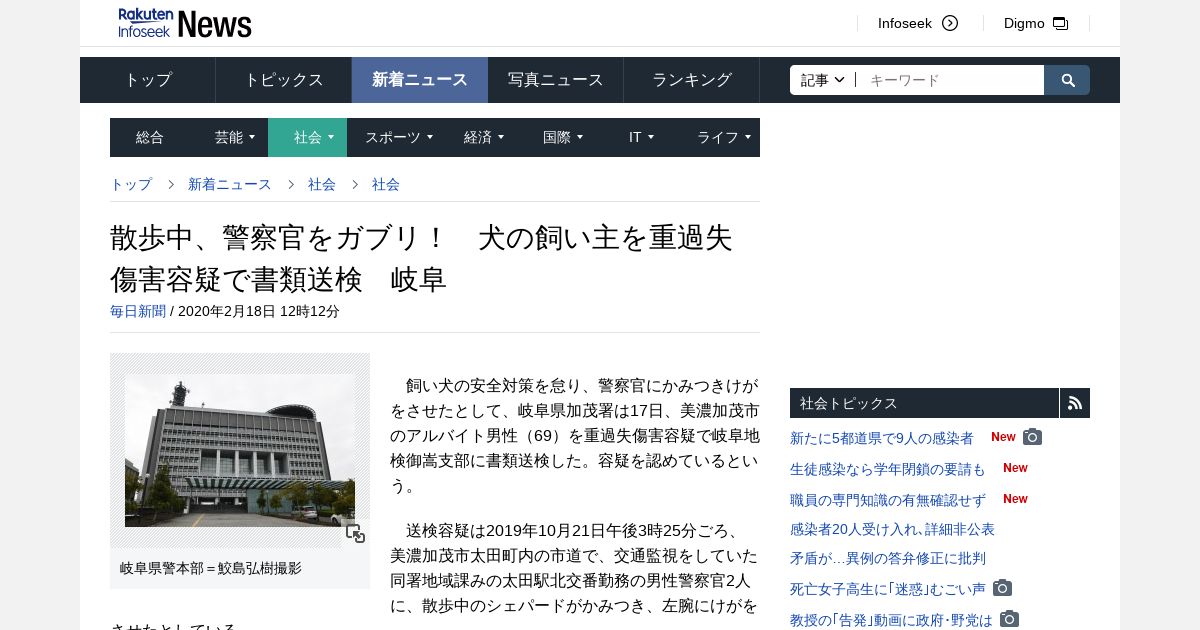Open the 記事 search type dropdown
1200x630 pixels.
pyautogui.click(x=823, y=80)
